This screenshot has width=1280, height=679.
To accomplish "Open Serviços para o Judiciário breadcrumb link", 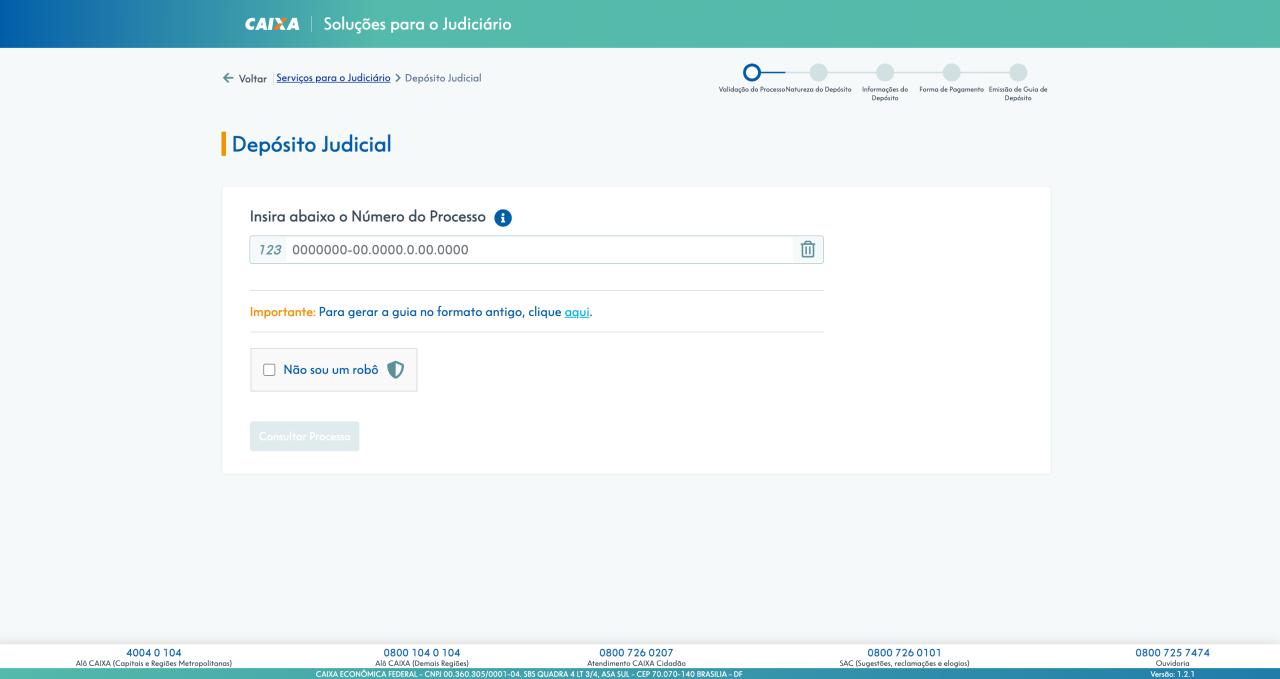I will point(333,78).
